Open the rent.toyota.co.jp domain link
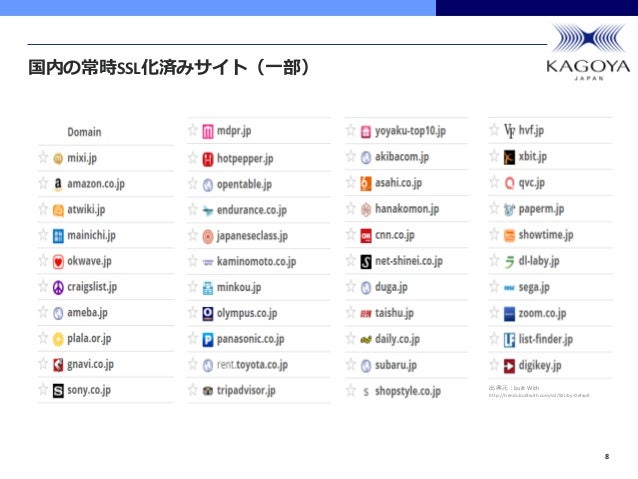This screenshot has width=638, height=479. (252, 365)
